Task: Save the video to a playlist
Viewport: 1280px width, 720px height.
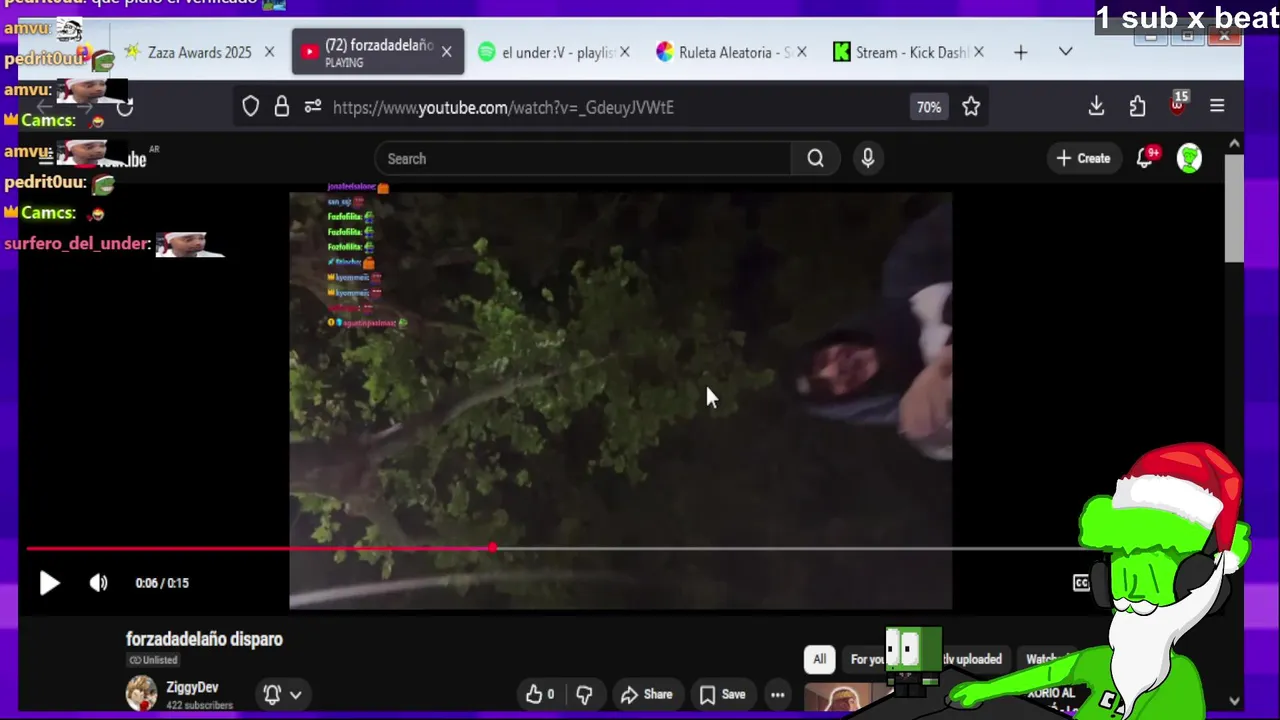Action: [x=723, y=694]
